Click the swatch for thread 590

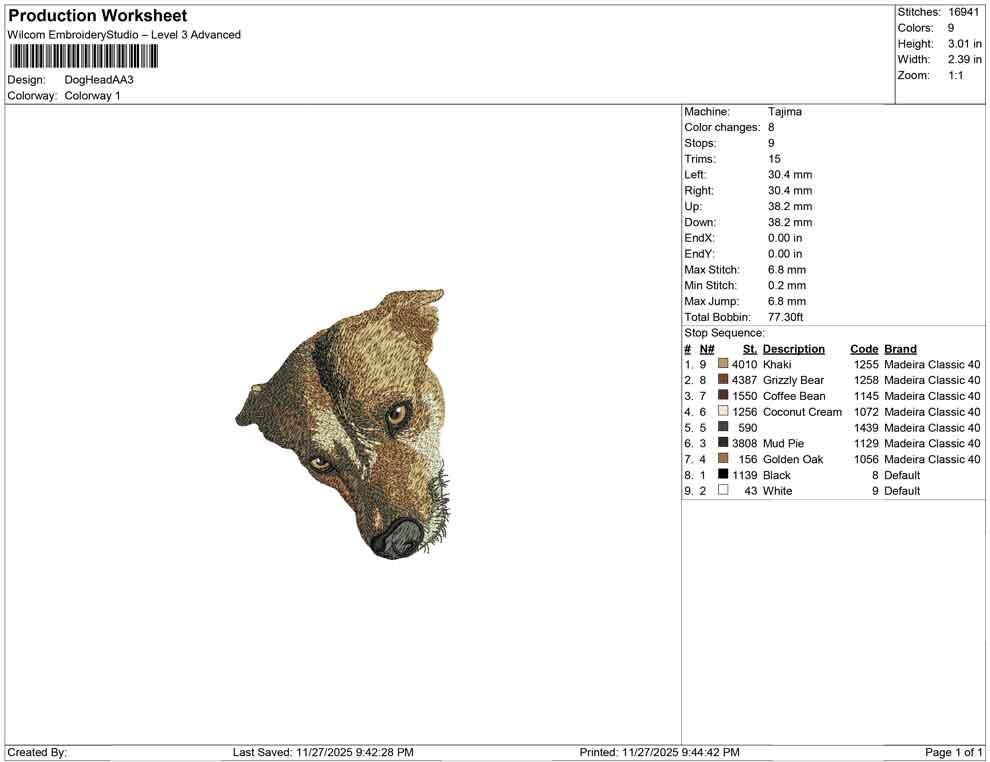tap(723, 428)
